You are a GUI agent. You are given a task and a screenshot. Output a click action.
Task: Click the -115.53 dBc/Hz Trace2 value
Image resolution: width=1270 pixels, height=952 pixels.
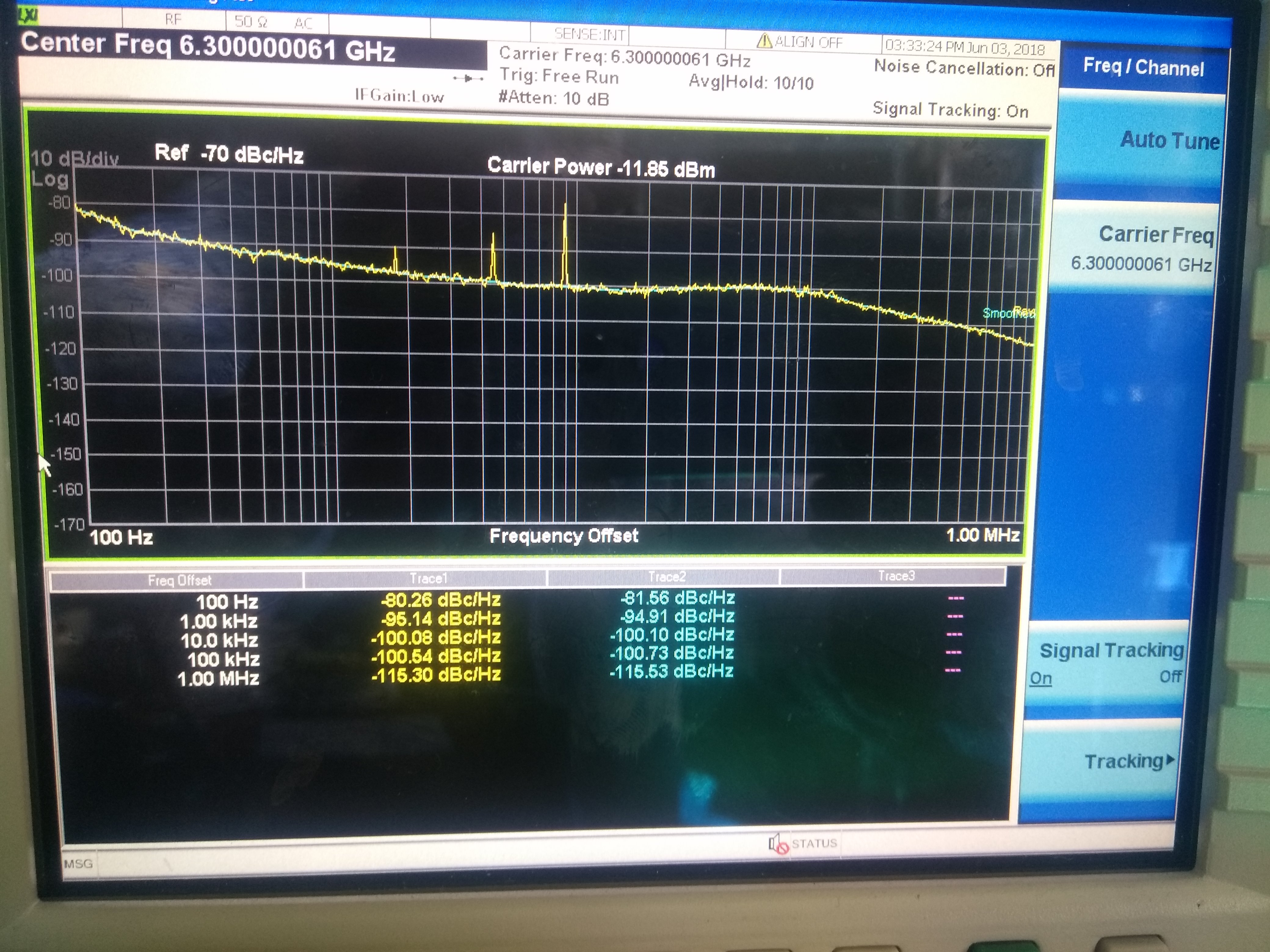pos(672,671)
